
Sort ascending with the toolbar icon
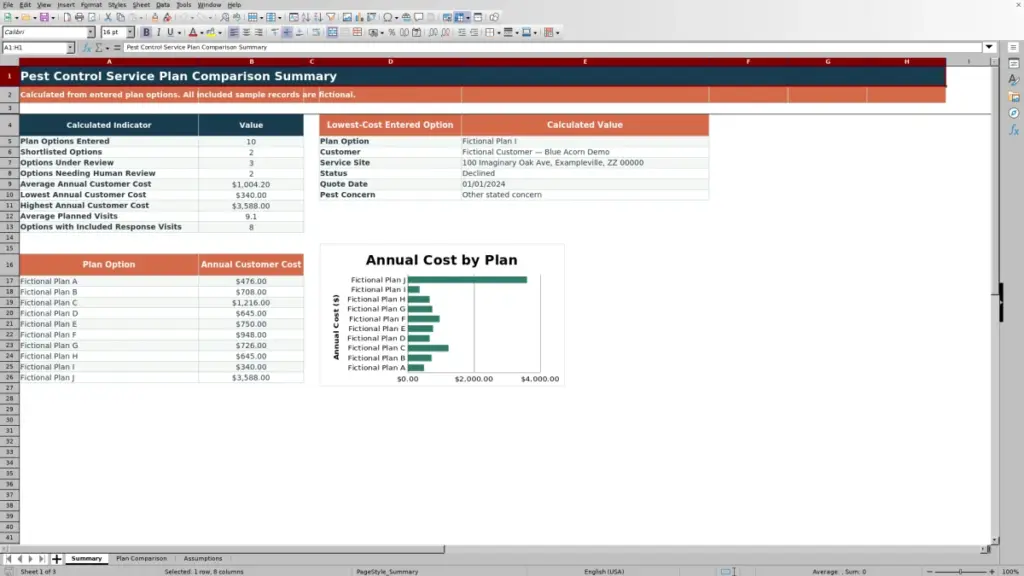[306, 18]
